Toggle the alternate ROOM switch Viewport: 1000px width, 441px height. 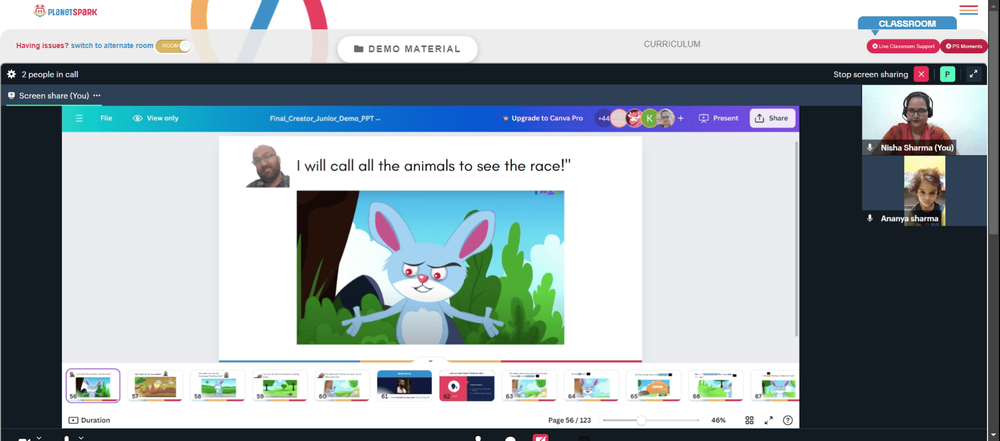coord(173,46)
